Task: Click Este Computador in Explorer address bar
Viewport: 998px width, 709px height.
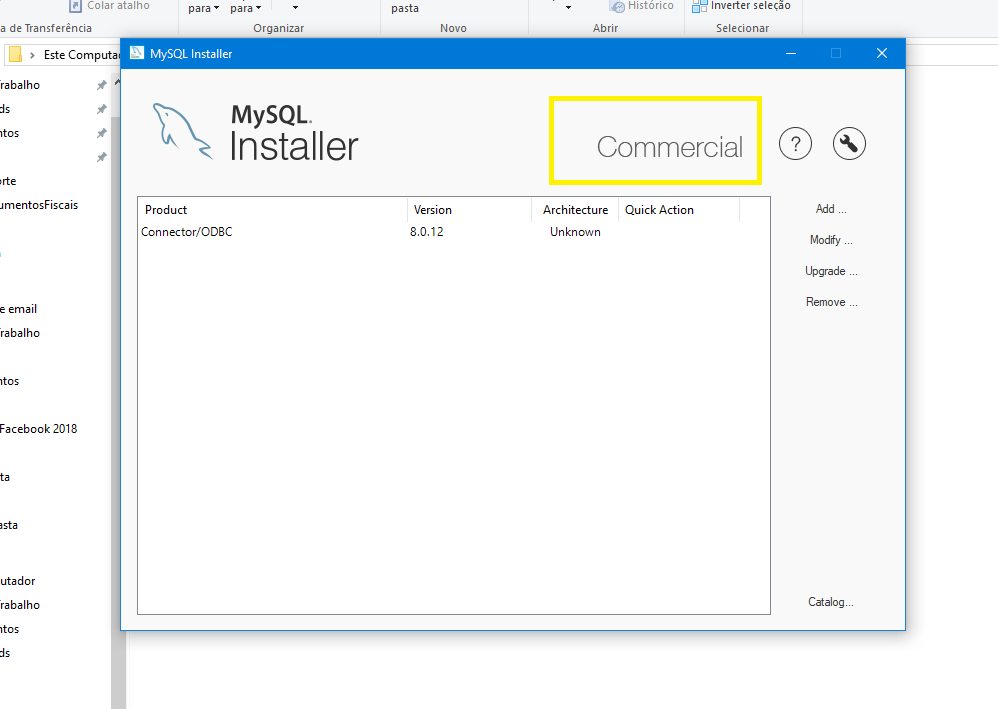Action: coord(81,55)
